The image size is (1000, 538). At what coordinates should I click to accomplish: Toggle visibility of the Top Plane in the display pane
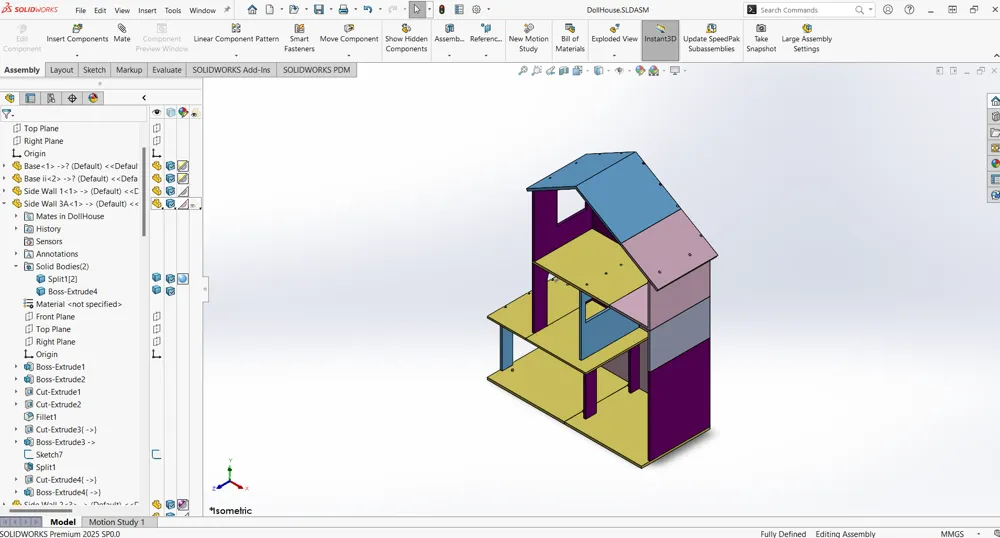click(156, 128)
